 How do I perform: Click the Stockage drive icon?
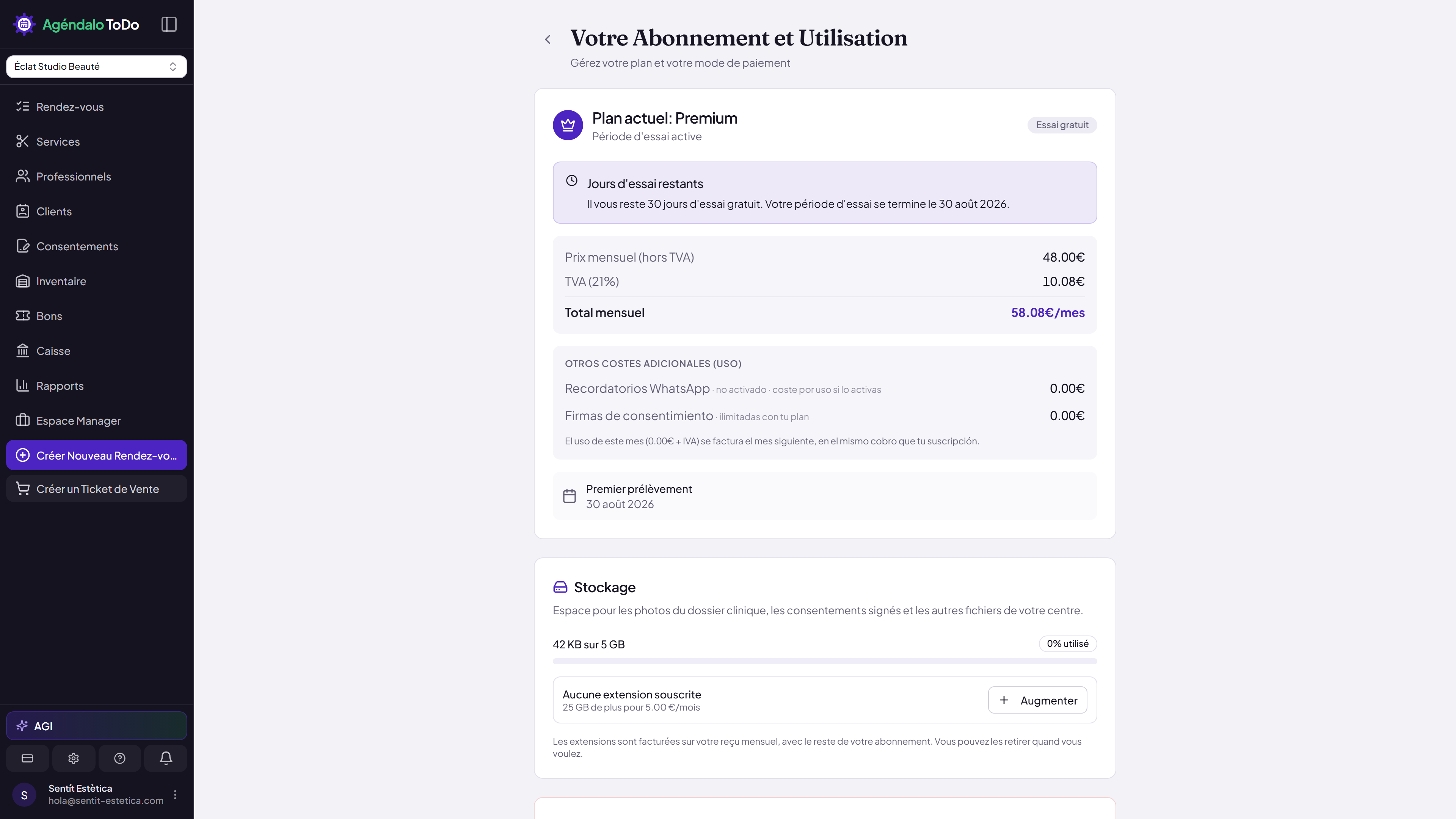click(560, 587)
